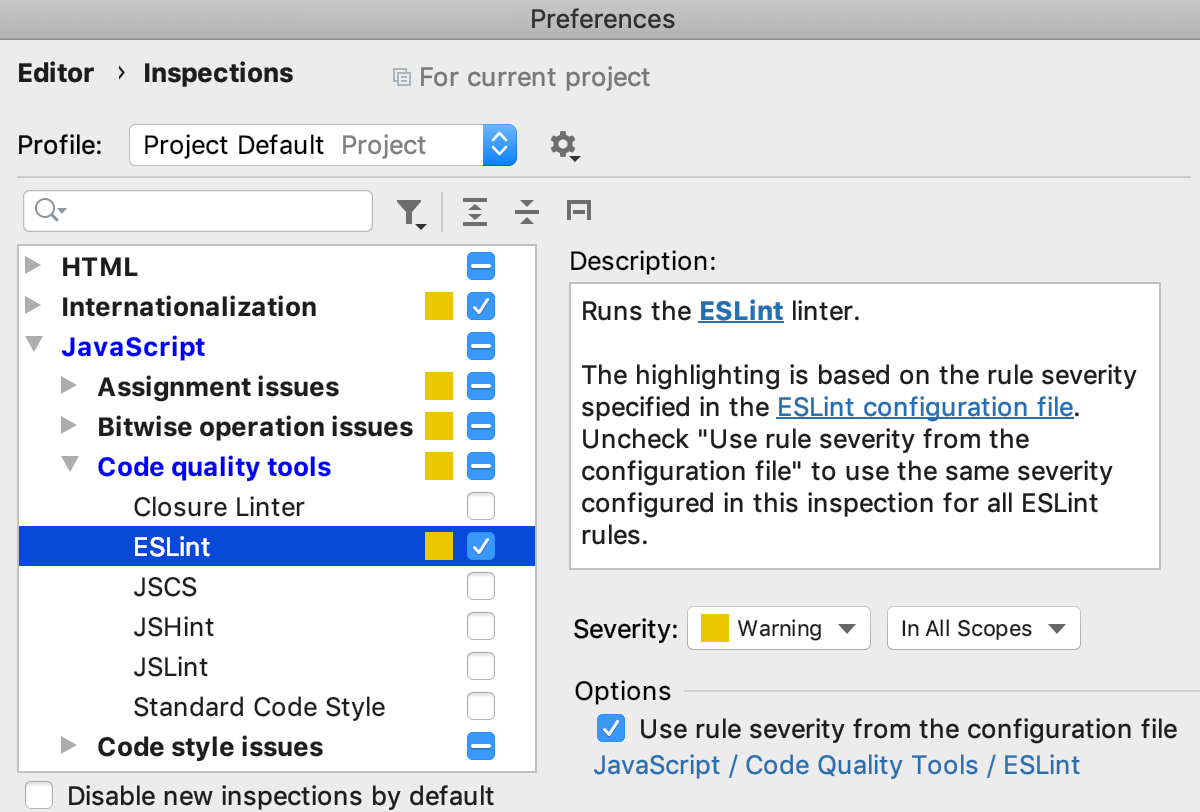This screenshot has height=812, width=1200.
Task: Open the filter inspections menu
Action: pyautogui.click(x=410, y=211)
